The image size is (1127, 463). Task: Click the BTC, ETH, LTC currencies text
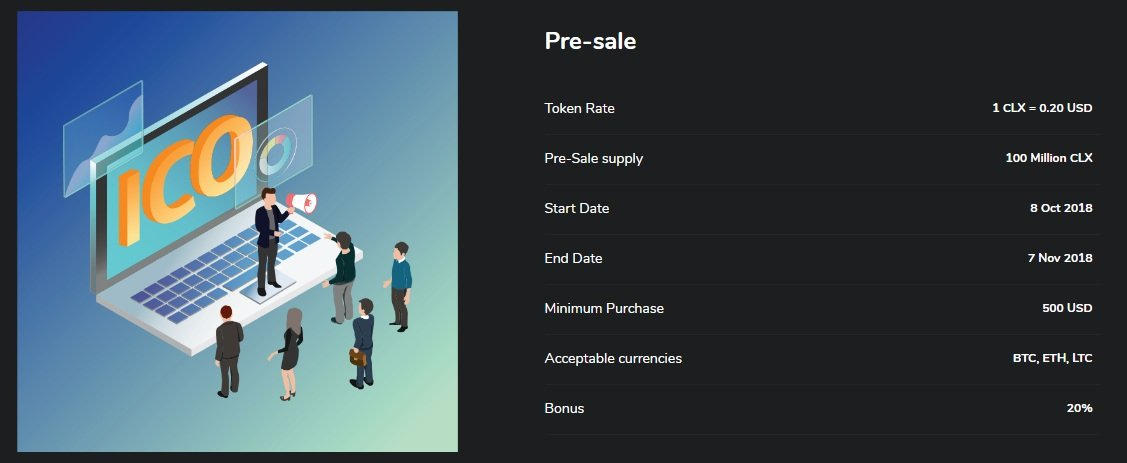[1052, 358]
